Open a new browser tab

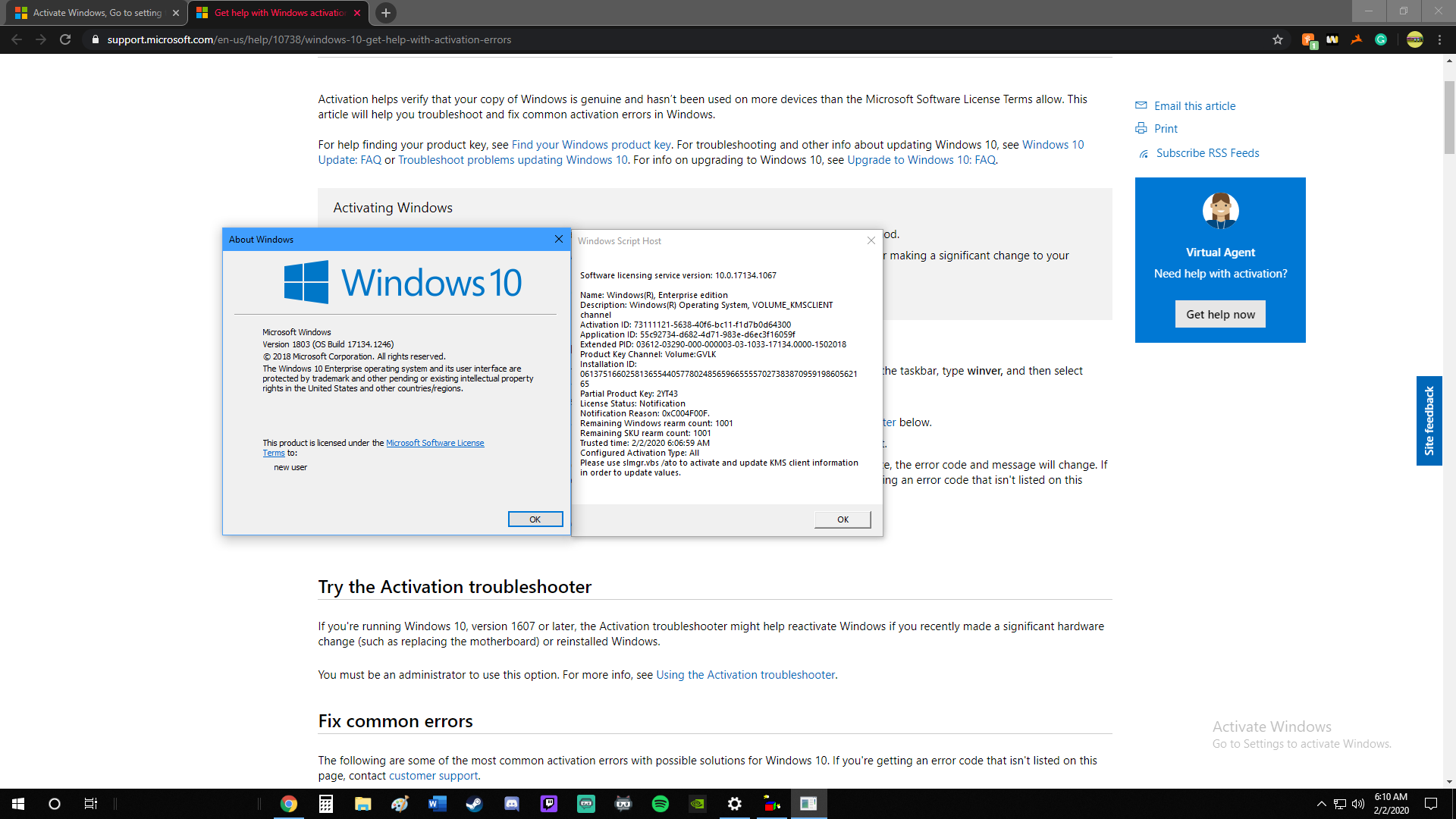tap(385, 13)
